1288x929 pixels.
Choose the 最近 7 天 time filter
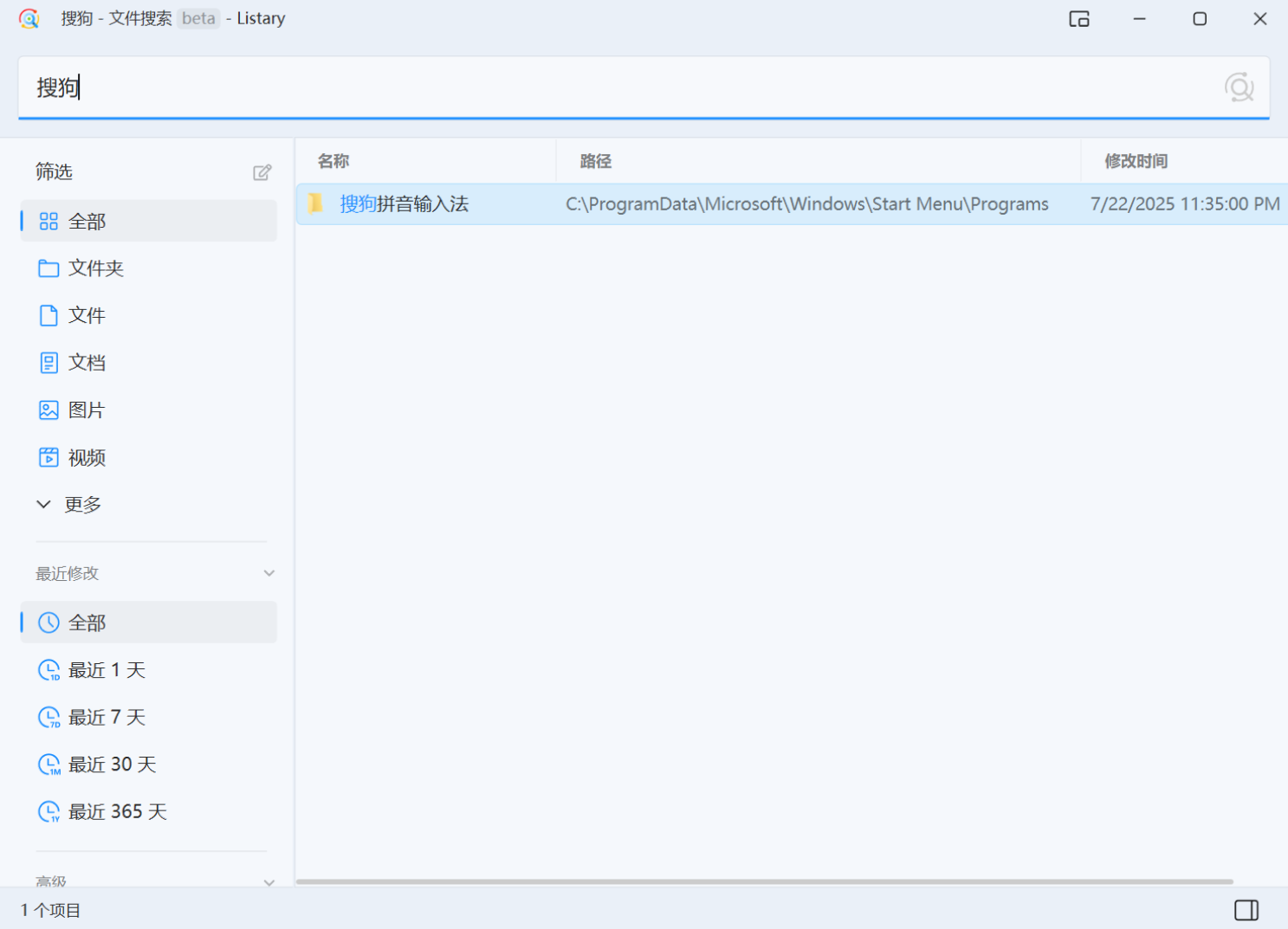(149, 718)
